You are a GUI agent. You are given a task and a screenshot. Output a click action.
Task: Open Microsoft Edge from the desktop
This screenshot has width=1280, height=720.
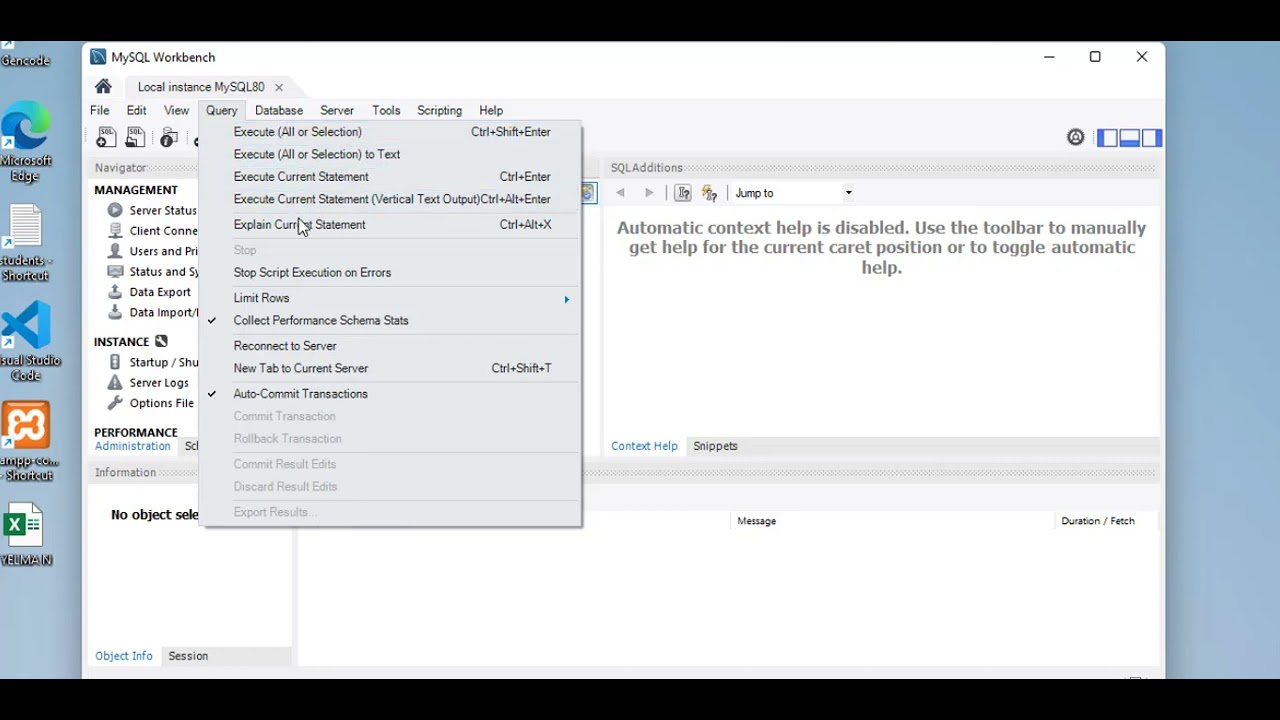[x=26, y=141]
